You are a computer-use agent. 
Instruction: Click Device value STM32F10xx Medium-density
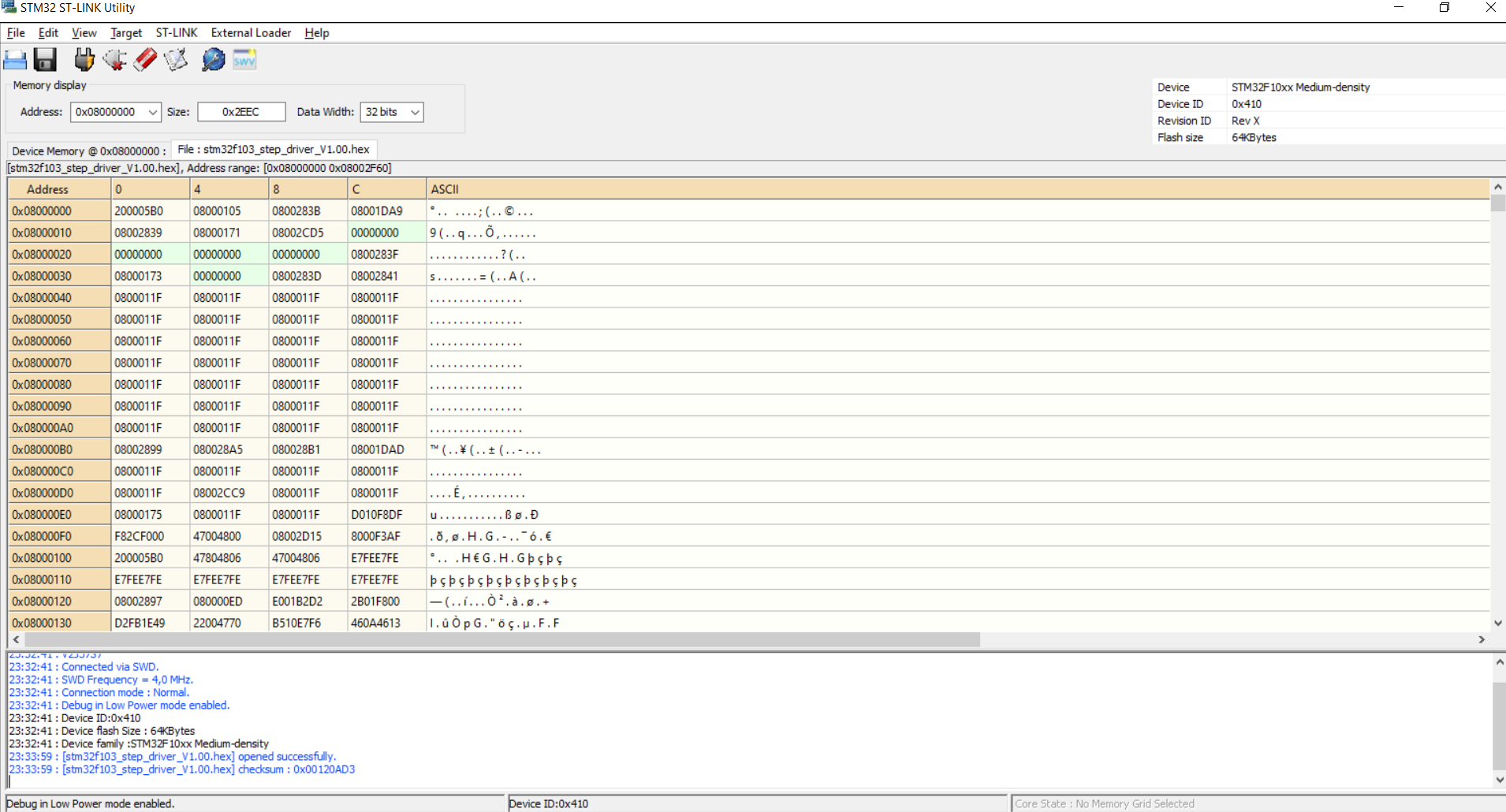pos(1300,88)
